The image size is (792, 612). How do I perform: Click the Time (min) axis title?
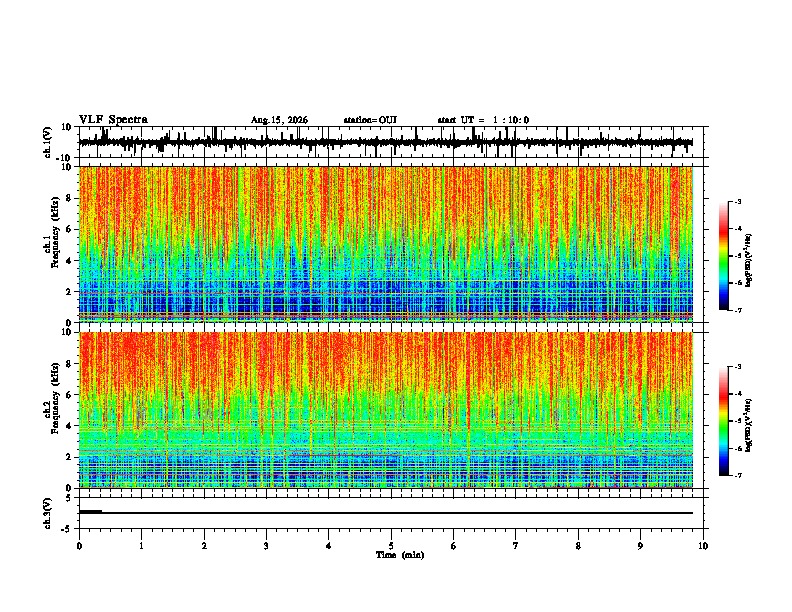(x=400, y=555)
